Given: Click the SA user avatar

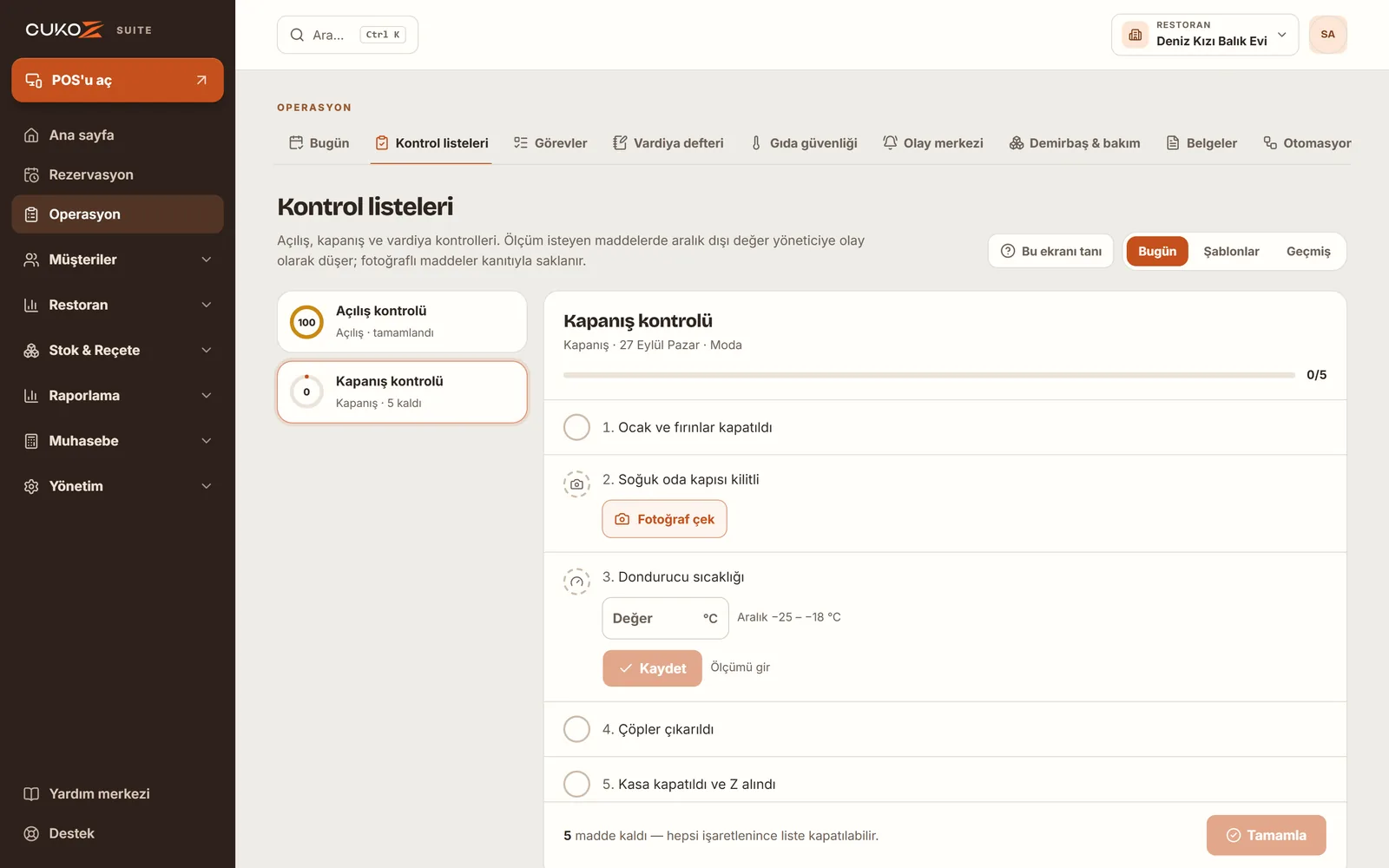Looking at the screenshot, I should pyautogui.click(x=1327, y=35).
